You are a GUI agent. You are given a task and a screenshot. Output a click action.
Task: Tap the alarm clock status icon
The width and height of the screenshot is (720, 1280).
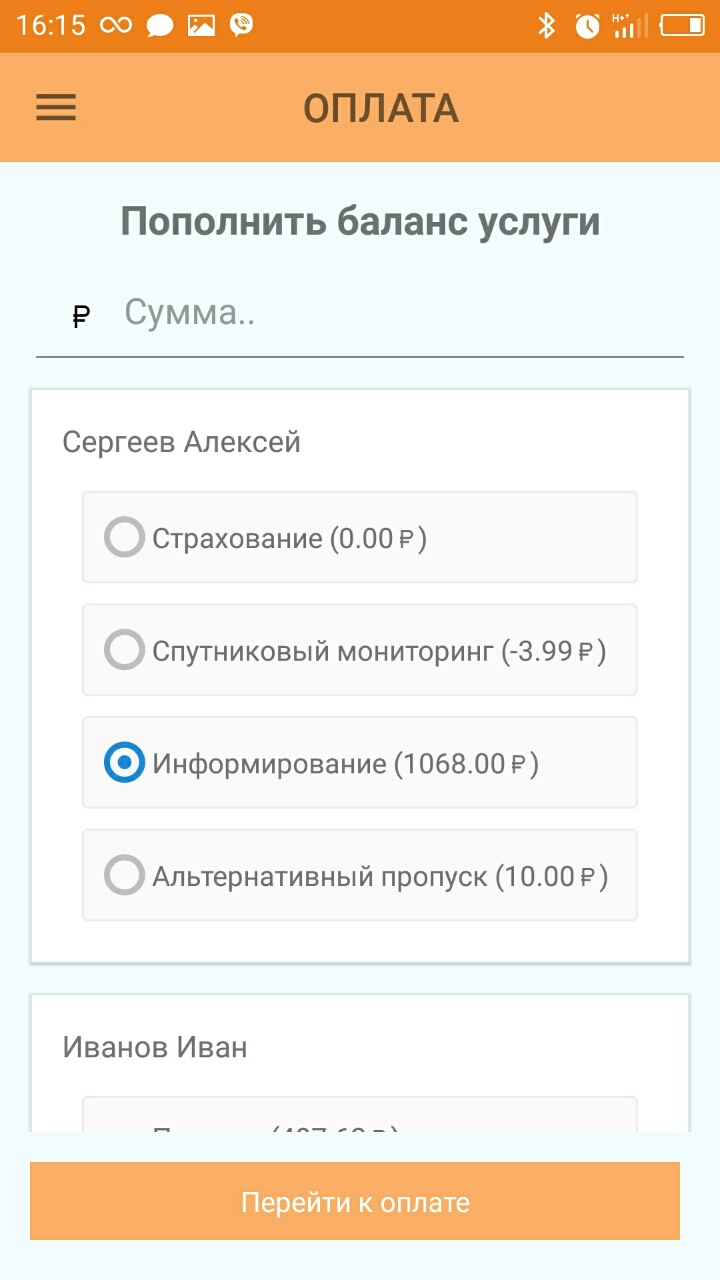click(x=587, y=26)
